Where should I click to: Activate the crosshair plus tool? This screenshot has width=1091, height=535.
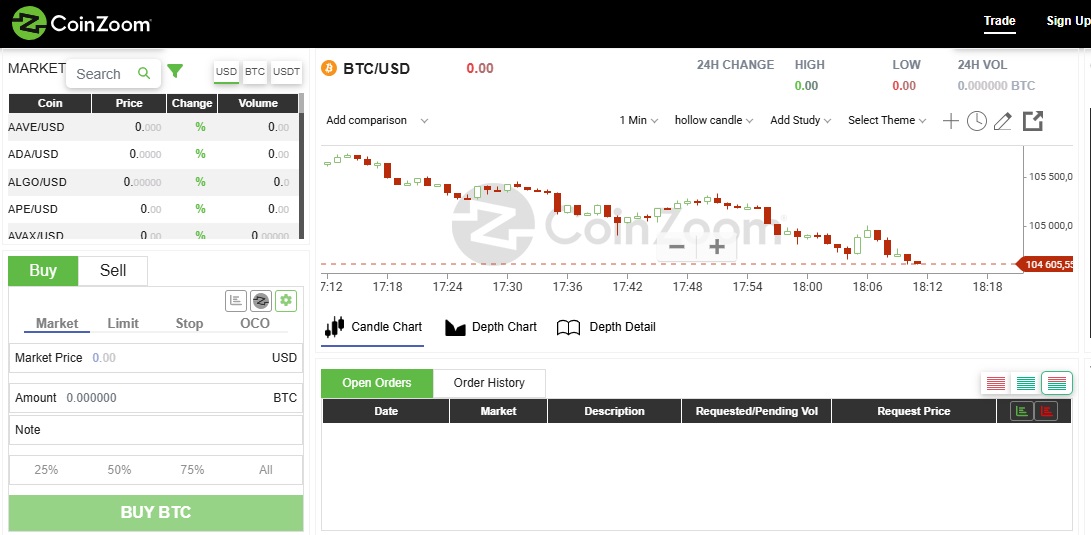click(x=950, y=121)
